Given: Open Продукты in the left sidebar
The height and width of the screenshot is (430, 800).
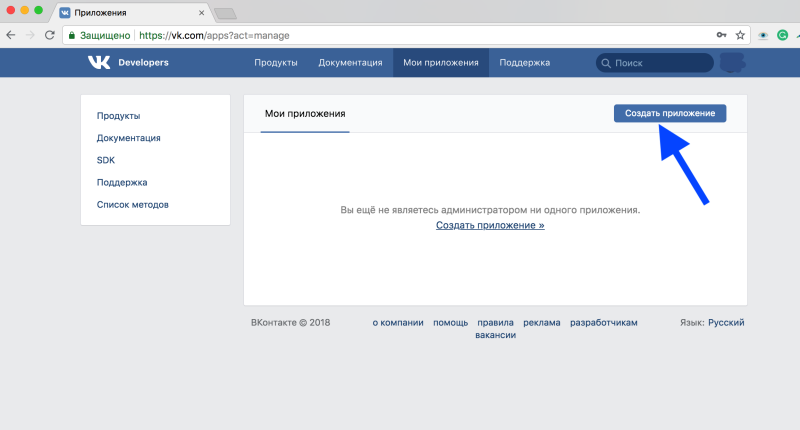Looking at the screenshot, I should [x=118, y=116].
